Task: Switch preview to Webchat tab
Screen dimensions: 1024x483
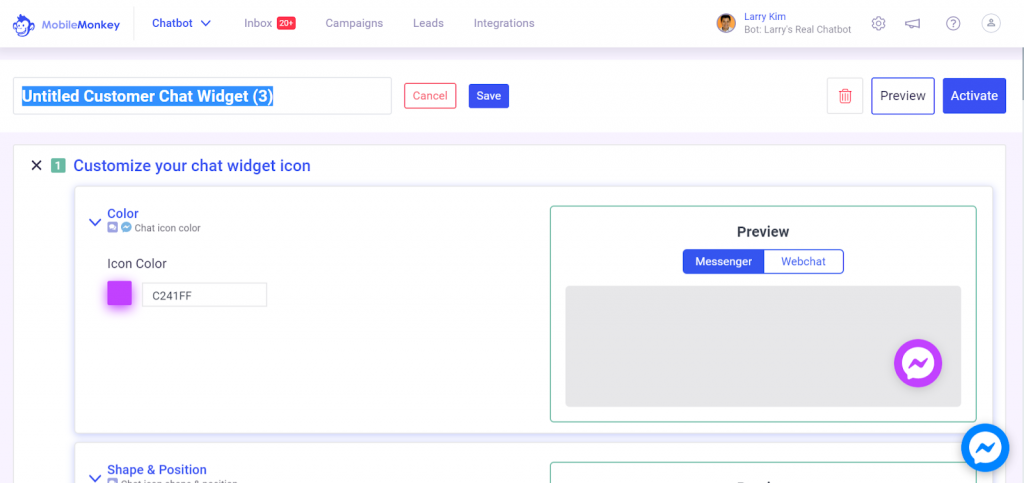Action: [803, 262]
